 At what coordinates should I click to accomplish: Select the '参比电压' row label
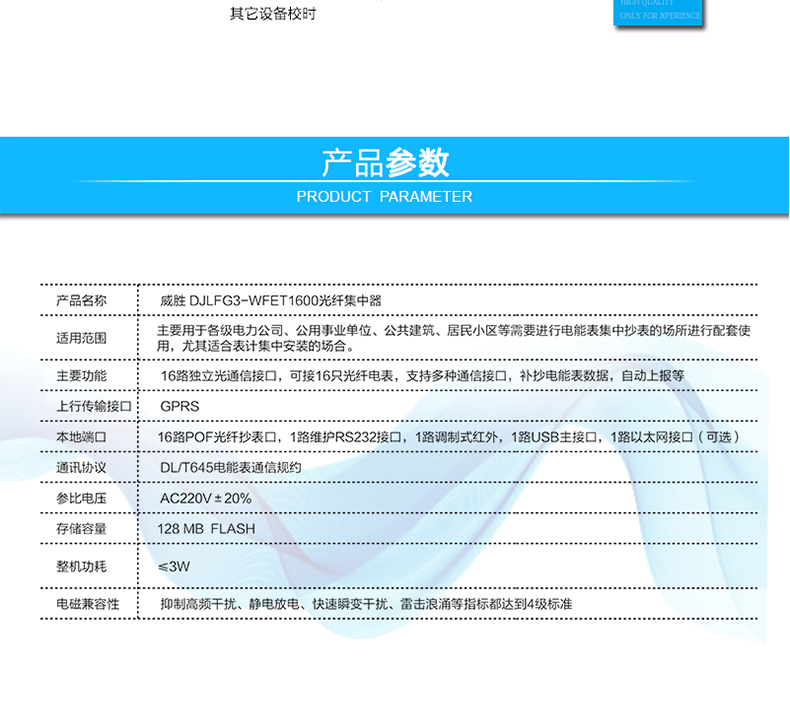point(81,498)
